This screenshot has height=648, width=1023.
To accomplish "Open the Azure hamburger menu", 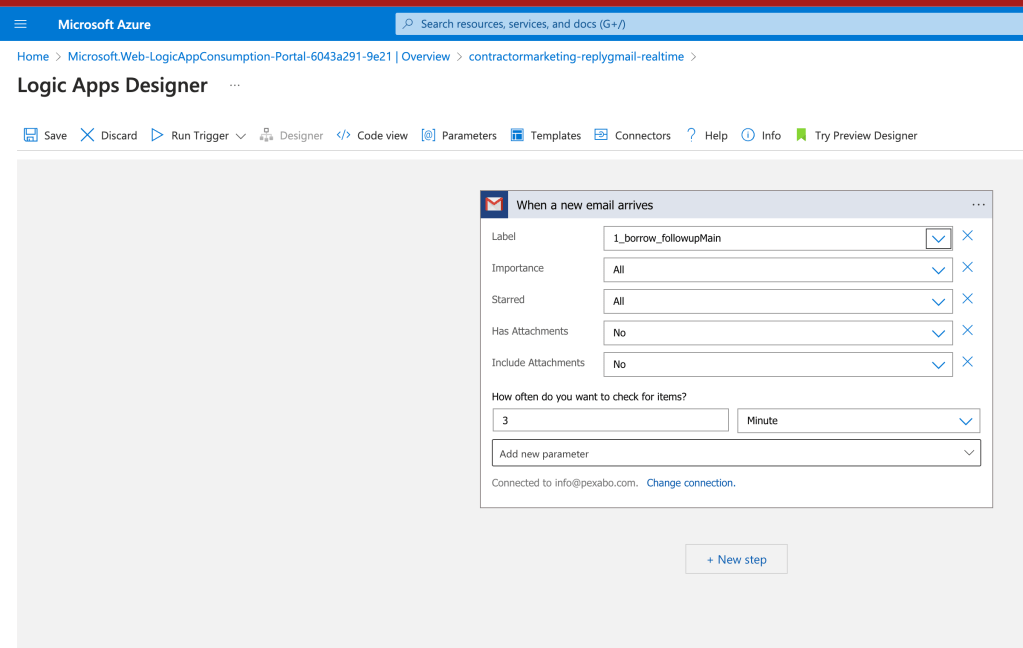I will coord(20,24).
